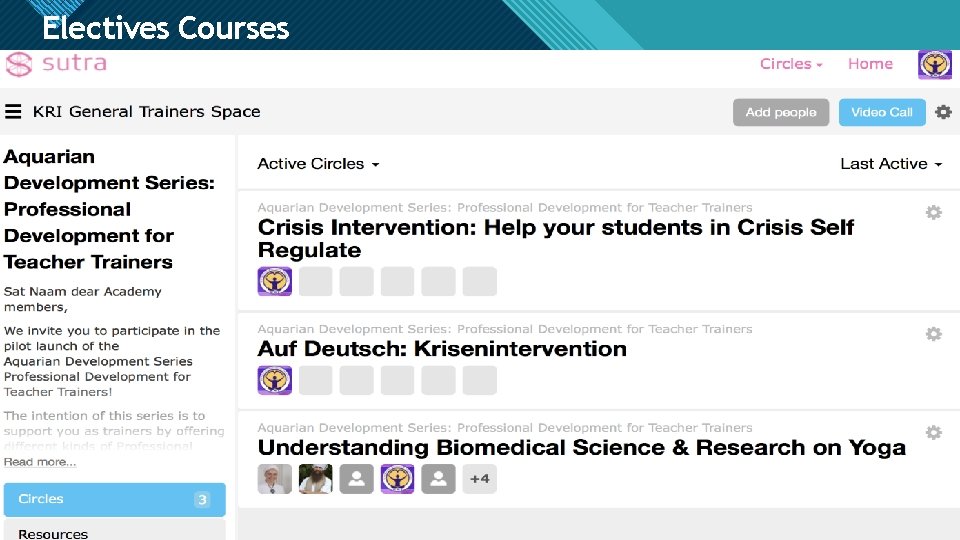Click the KRI member avatar under Crisis Intervention

275,281
